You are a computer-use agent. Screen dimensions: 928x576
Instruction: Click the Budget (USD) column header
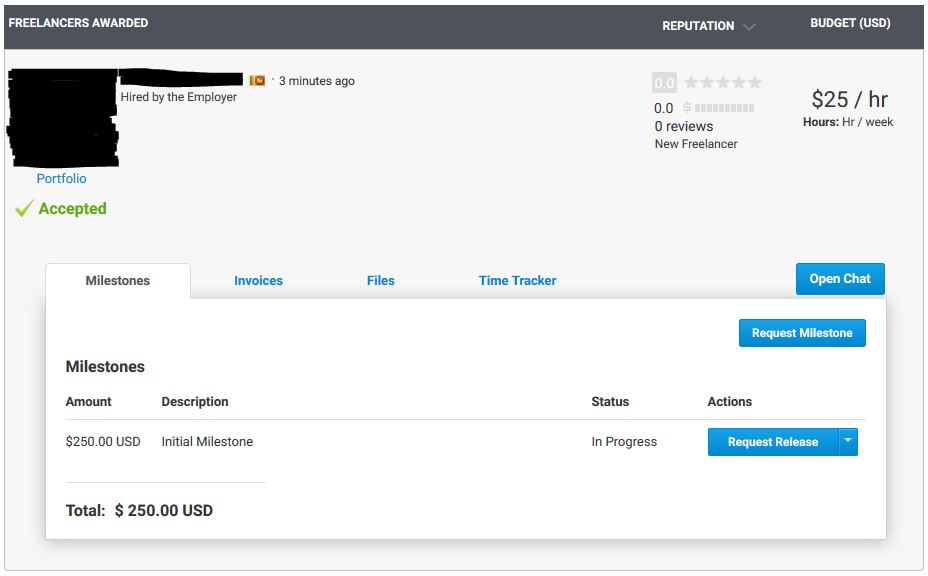coord(850,23)
